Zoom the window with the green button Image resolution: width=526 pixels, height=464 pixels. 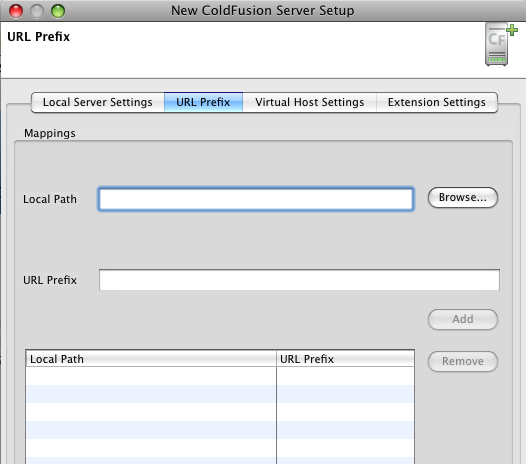58,11
